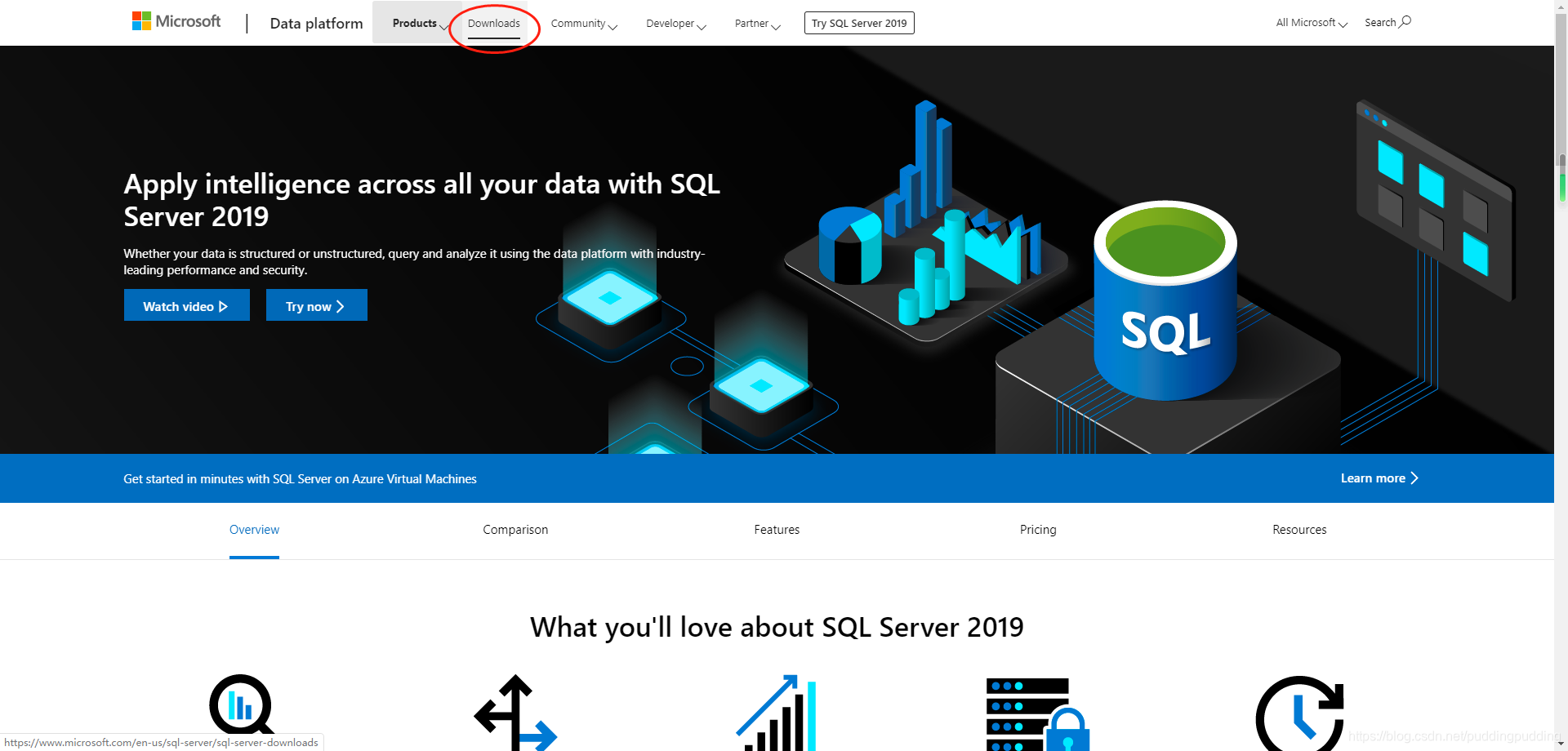This screenshot has height=751, width=1568.
Task: Select the Overview tab
Action: [x=254, y=530]
